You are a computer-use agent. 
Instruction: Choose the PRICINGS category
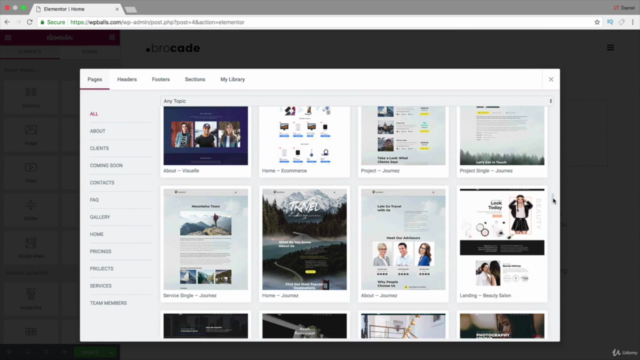(100, 251)
